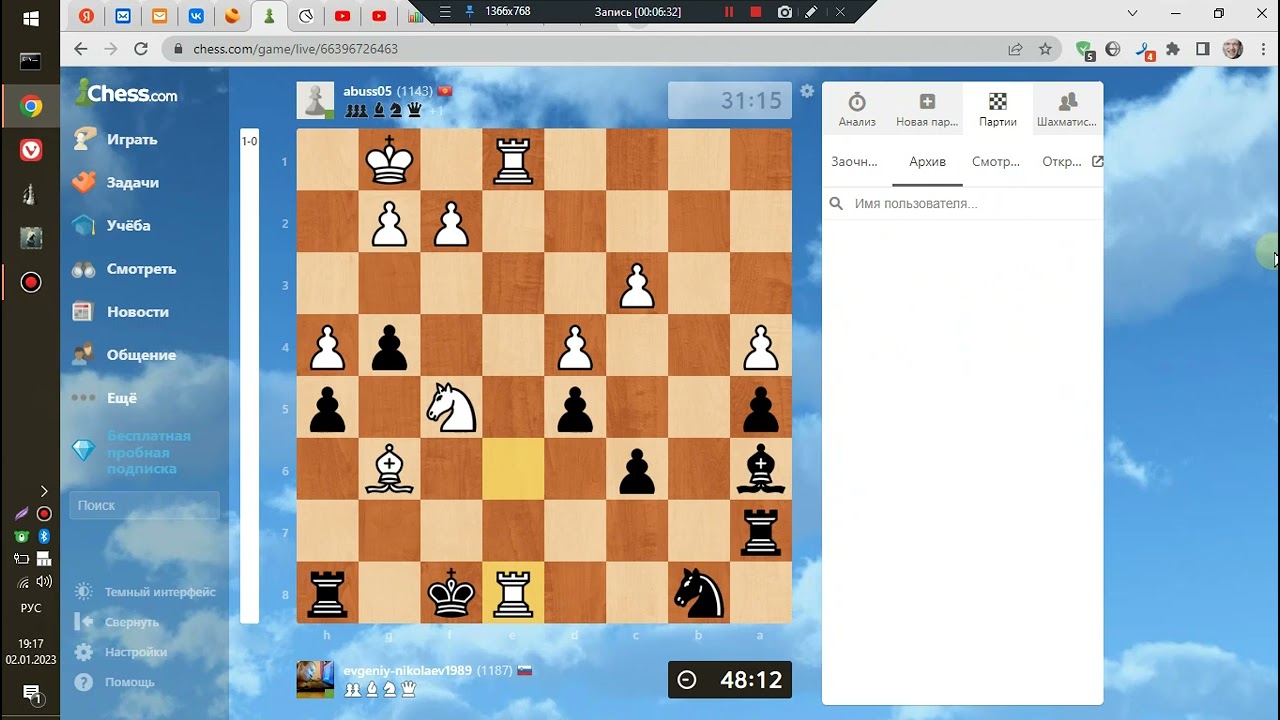The height and width of the screenshot is (720, 1280).
Task: Select the Открытые sub-tab
Action: click(x=1062, y=161)
